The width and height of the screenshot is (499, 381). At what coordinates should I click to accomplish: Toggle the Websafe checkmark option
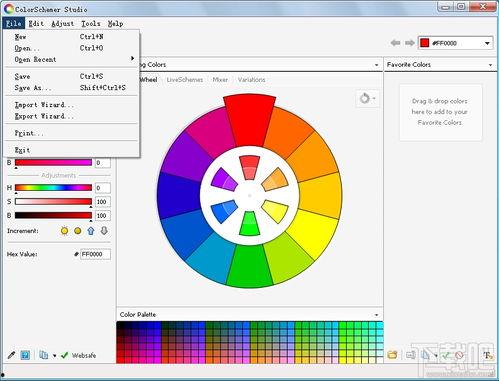click(x=79, y=355)
